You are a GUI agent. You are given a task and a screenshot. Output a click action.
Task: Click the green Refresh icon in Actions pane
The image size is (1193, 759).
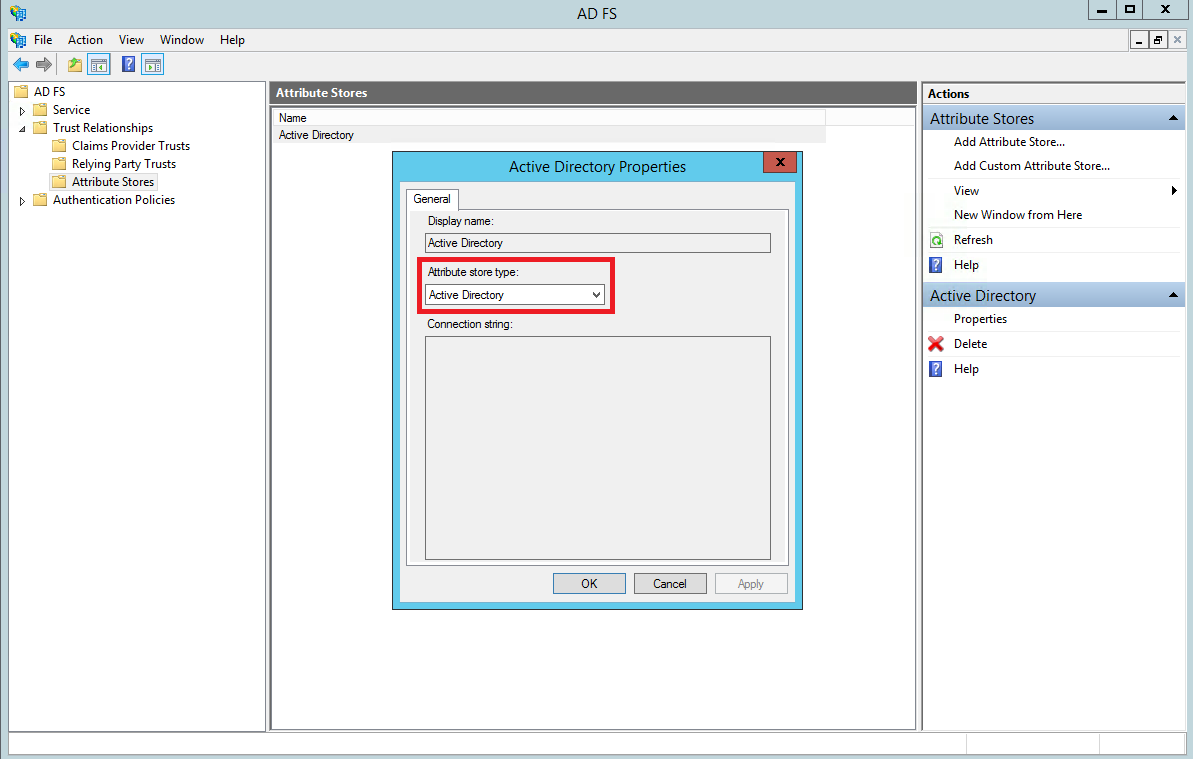(x=936, y=240)
